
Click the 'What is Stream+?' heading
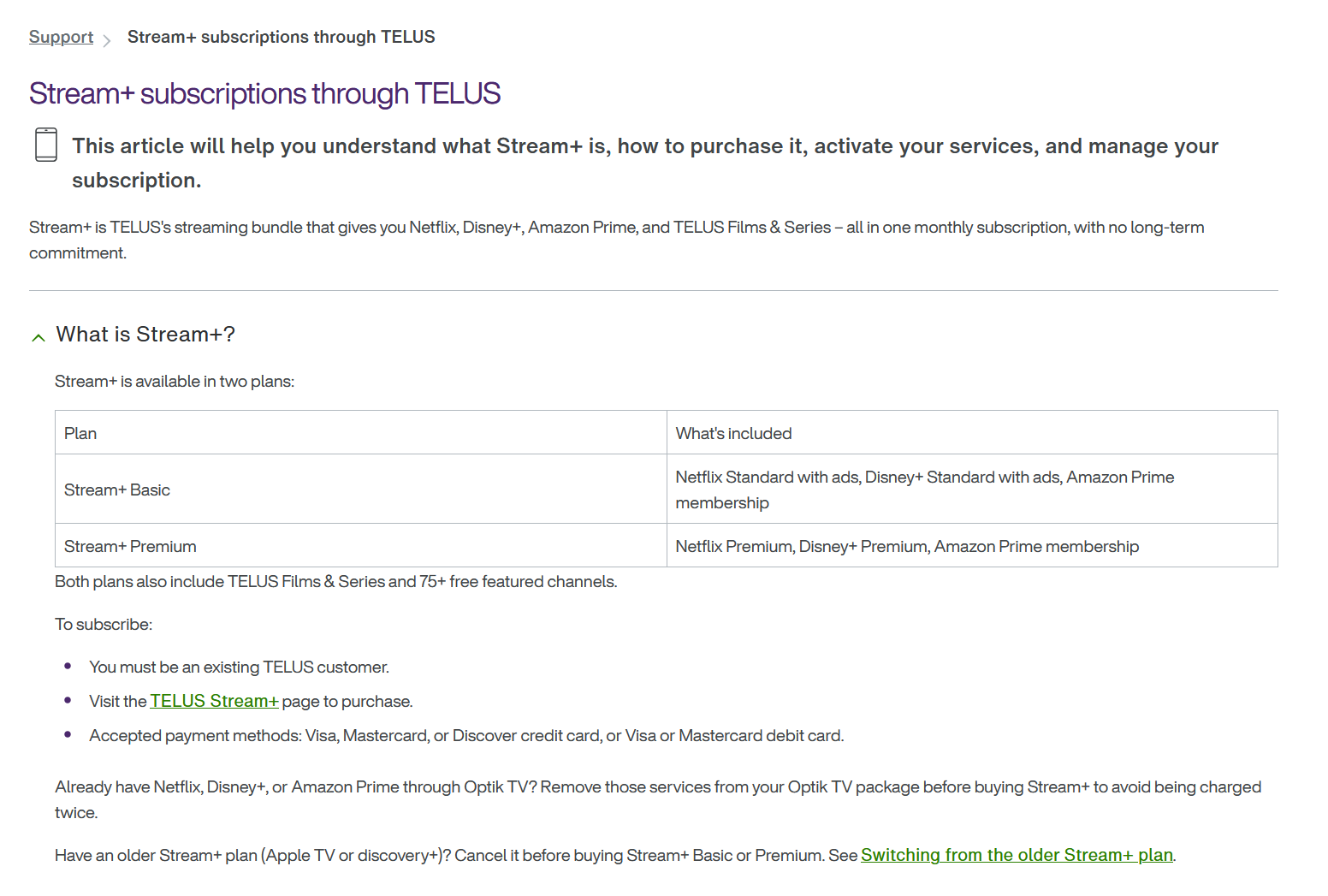145,335
